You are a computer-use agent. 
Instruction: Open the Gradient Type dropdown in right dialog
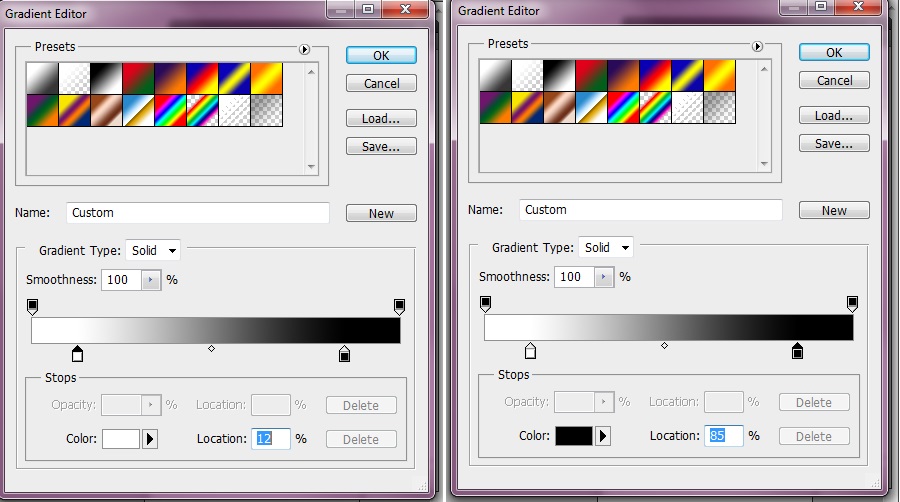[607, 247]
